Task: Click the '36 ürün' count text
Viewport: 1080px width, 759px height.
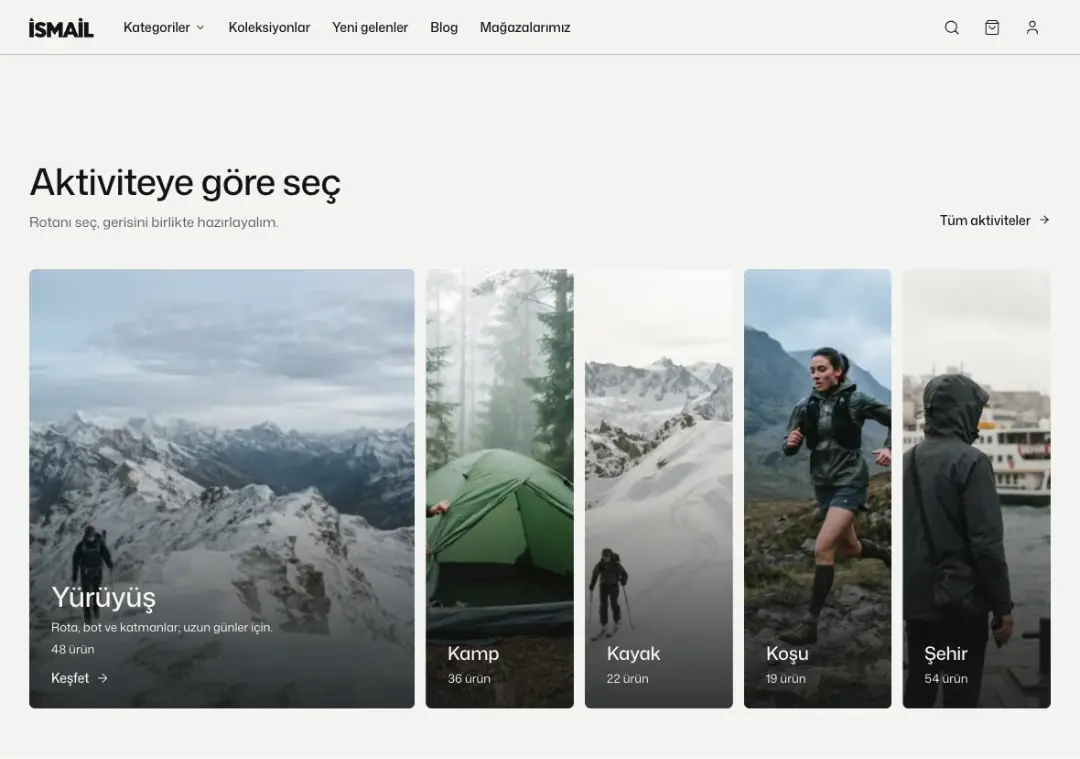Action: 469,678
